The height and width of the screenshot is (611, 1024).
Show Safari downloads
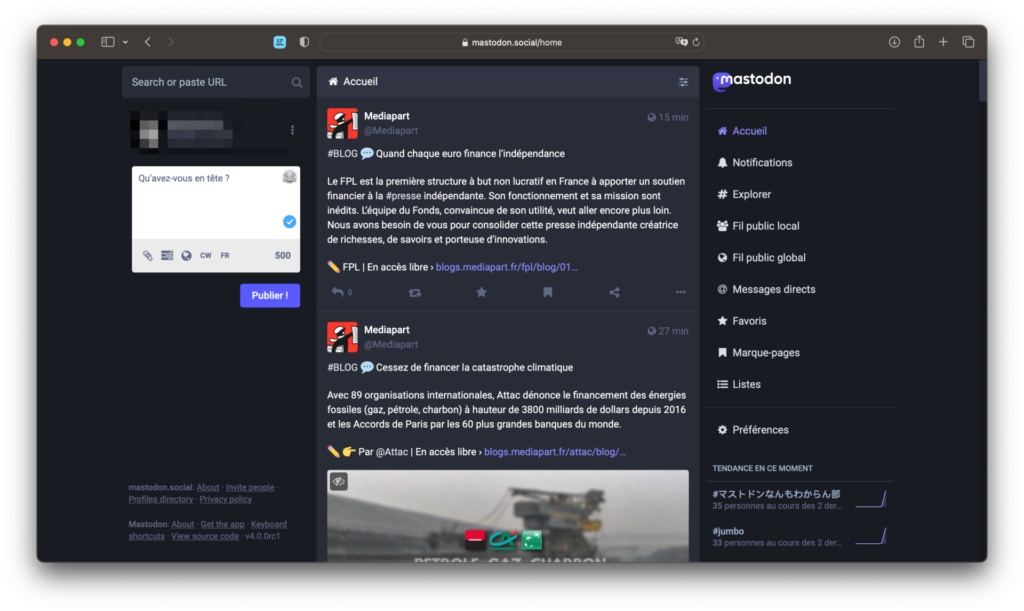[894, 42]
